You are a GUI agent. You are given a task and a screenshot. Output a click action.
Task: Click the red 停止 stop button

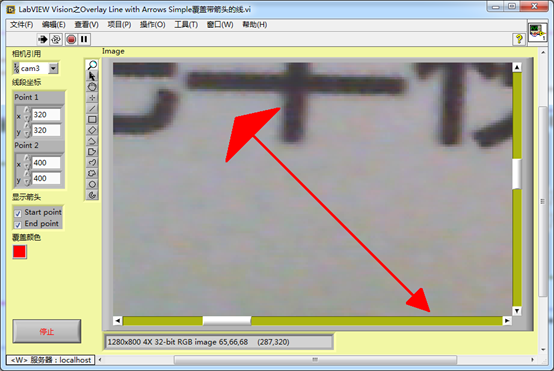pyautogui.click(x=47, y=331)
